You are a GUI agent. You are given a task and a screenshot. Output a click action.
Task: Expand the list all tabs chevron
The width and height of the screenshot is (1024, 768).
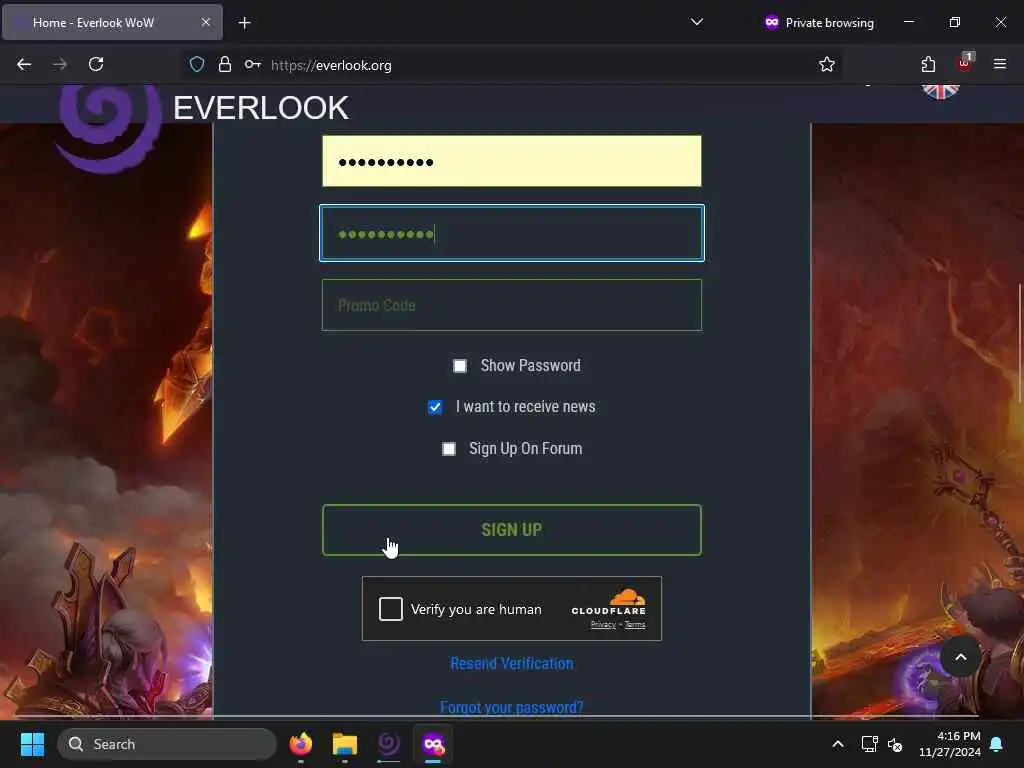697,22
